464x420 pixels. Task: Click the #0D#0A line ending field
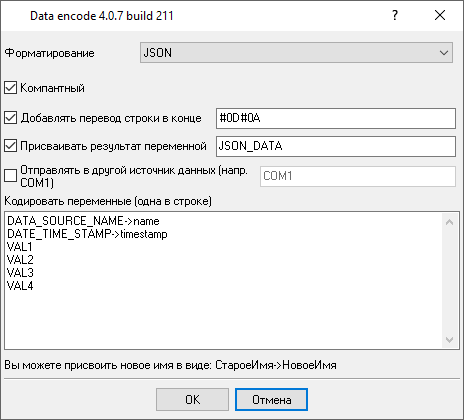coord(336,118)
